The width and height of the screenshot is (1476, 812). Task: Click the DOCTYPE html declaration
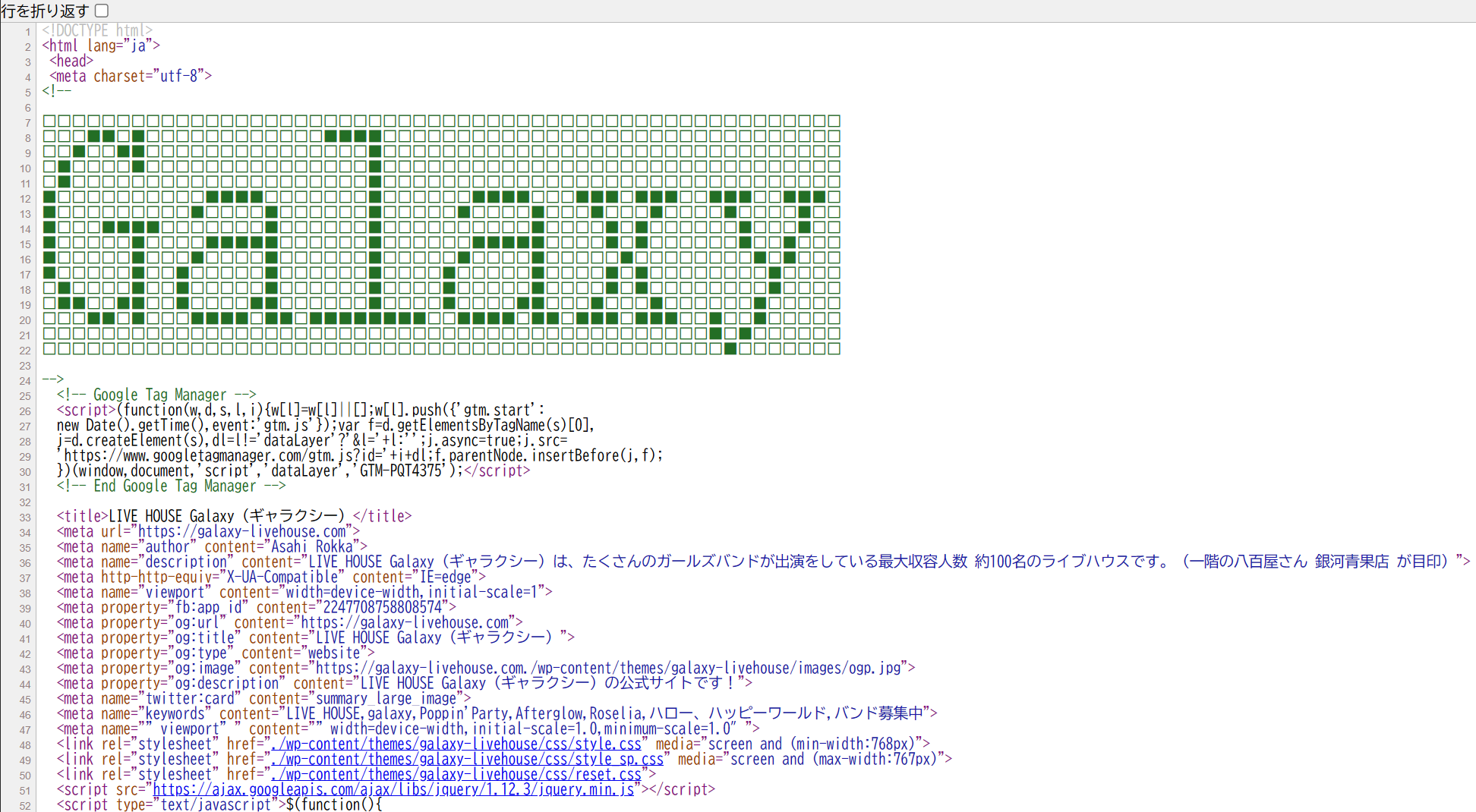point(97,31)
